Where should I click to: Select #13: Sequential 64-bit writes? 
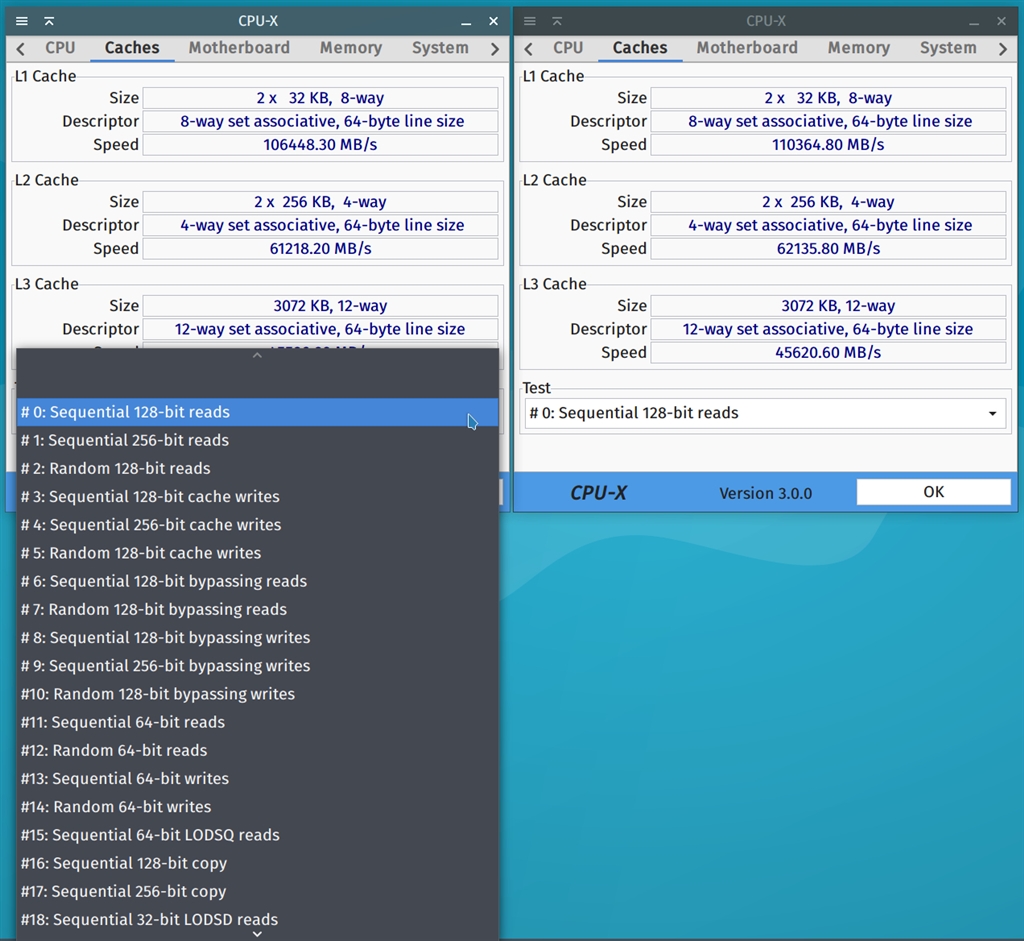[x=257, y=778]
